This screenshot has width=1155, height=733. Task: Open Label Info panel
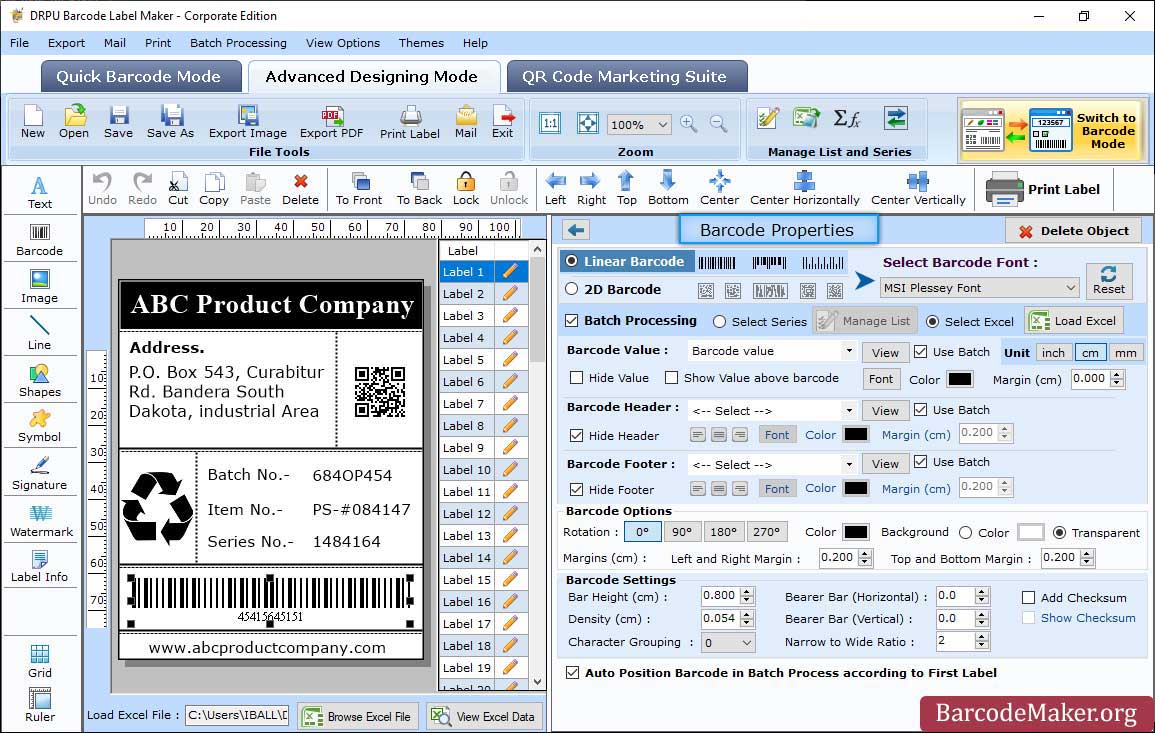(40, 566)
